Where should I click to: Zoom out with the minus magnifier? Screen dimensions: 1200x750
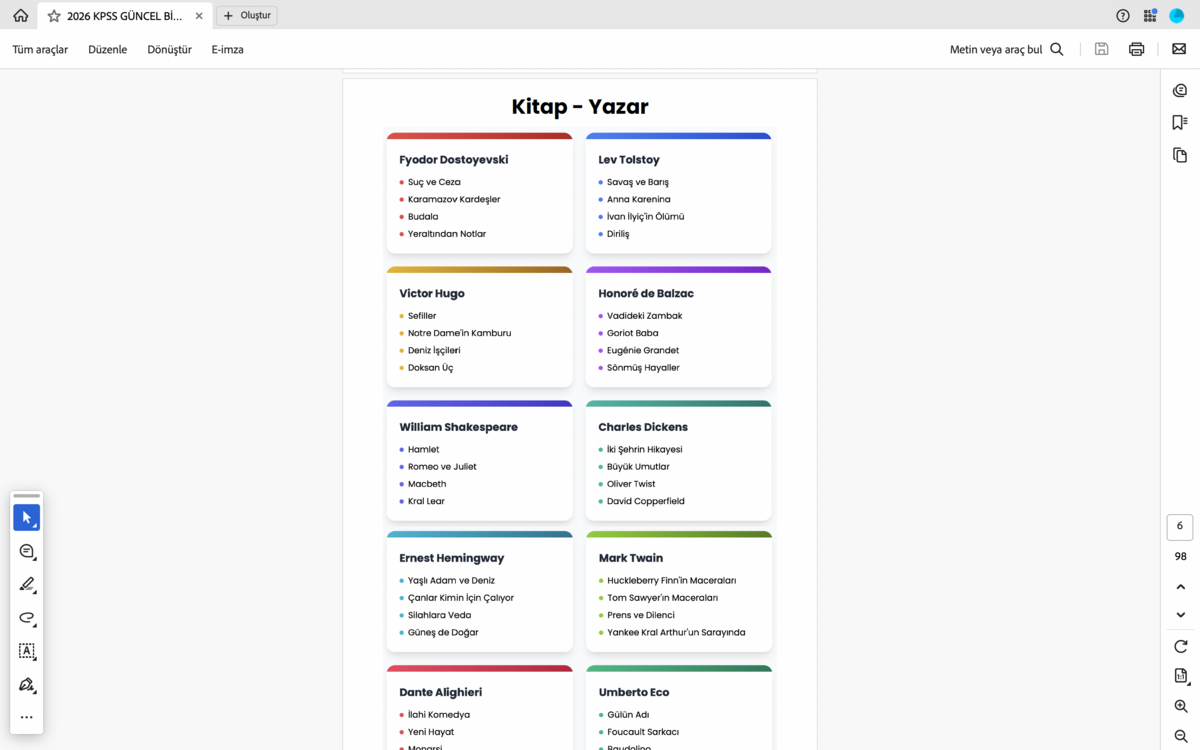click(1180, 736)
